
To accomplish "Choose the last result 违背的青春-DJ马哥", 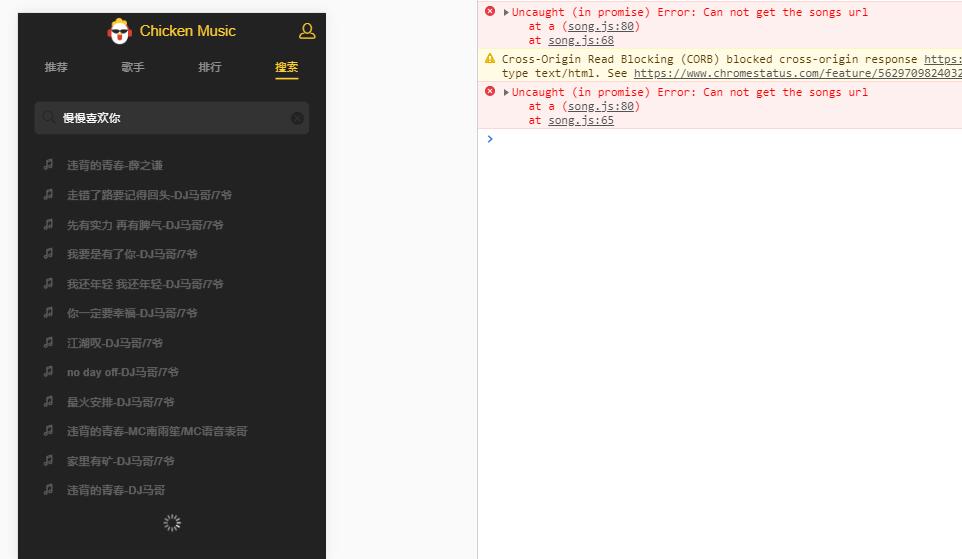I will click(116, 490).
